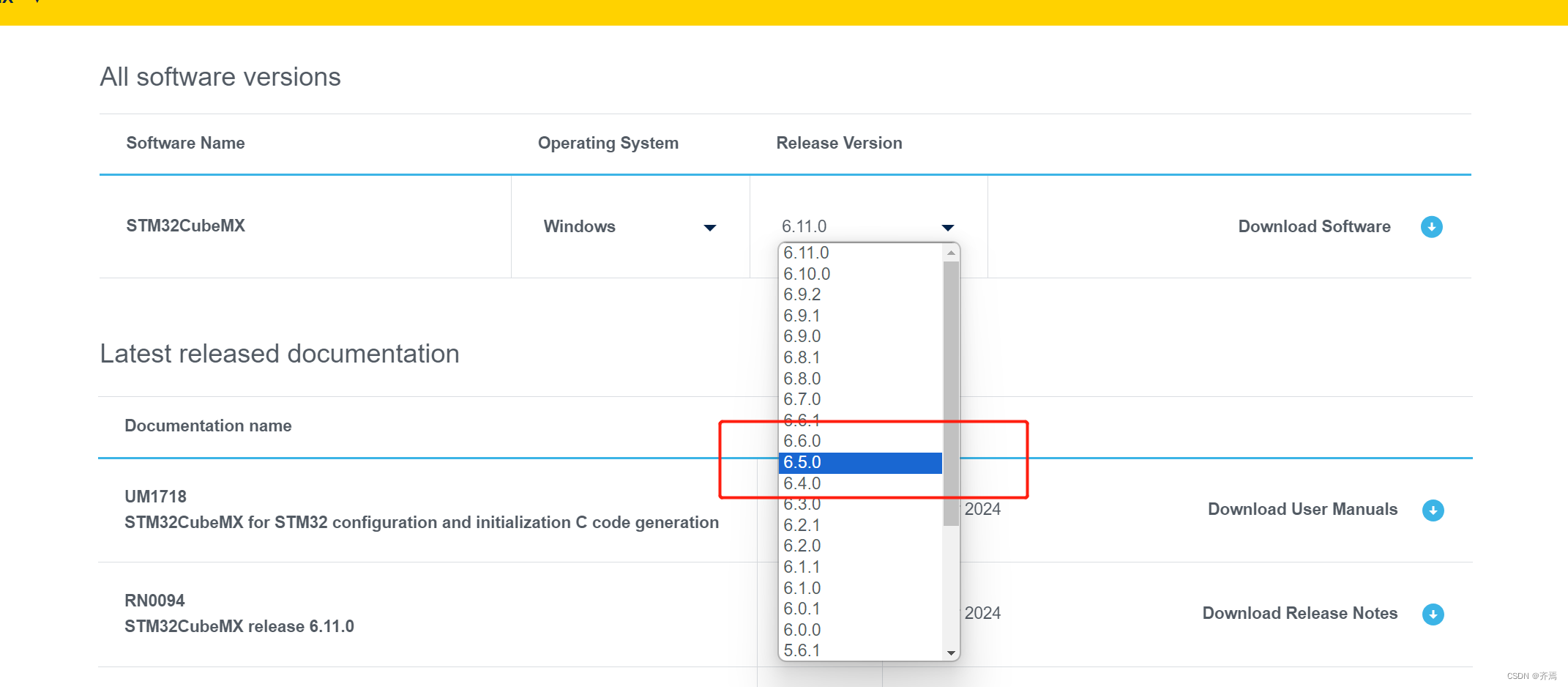This screenshot has height=687, width=1568.
Task: Choose version 6.9.2 from the list
Action: pyautogui.click(x=861, y=294)
